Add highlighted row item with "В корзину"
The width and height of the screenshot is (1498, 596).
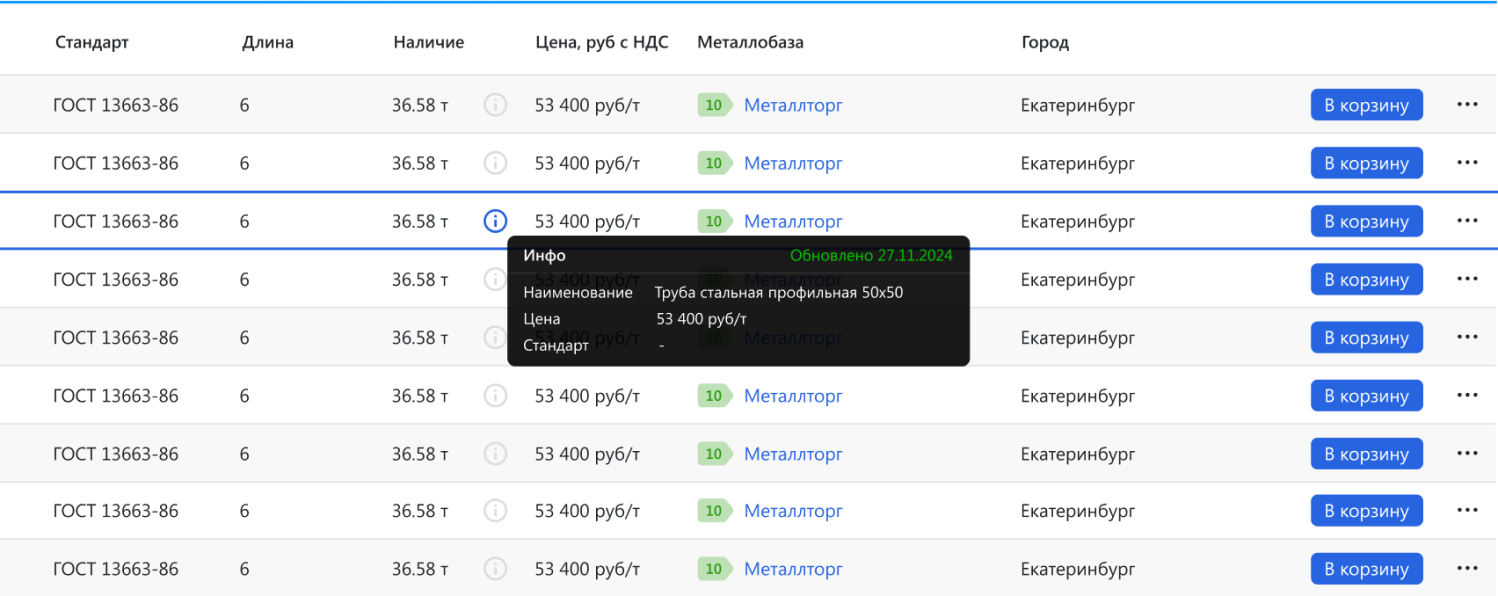coord(1366,221)
